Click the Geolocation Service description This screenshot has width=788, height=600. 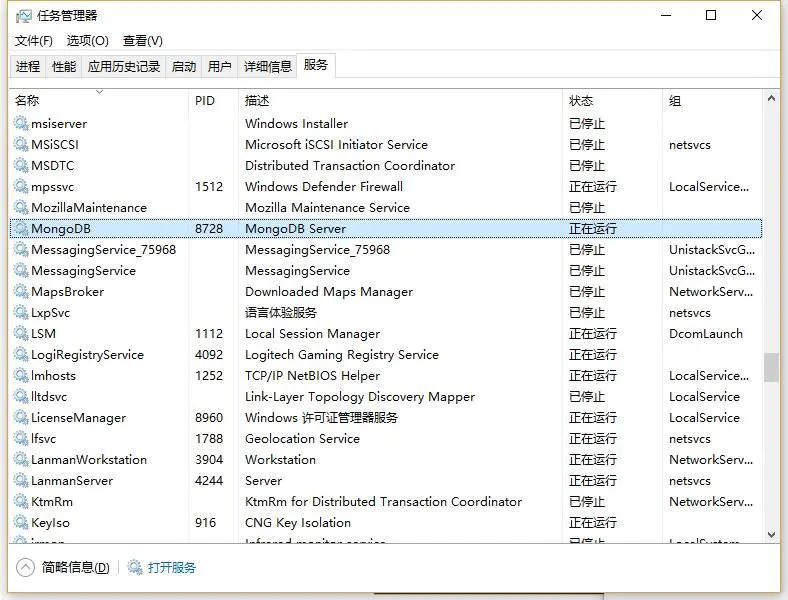(x=302, y=439)
